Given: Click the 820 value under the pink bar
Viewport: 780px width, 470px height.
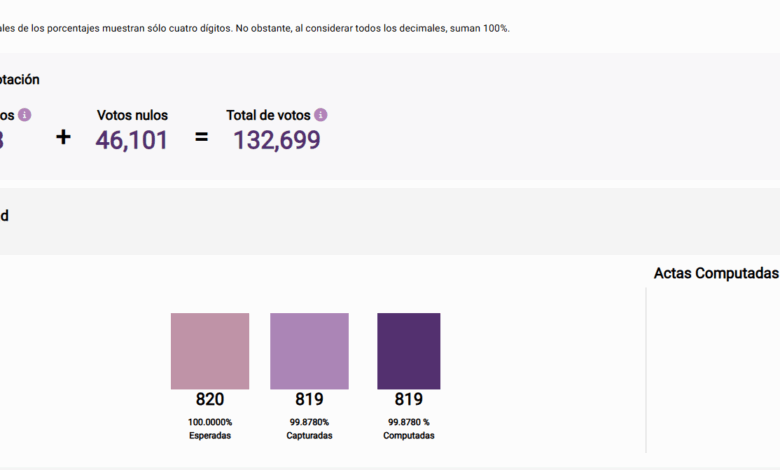Looking at the screenshot, I should pos(210,400).
